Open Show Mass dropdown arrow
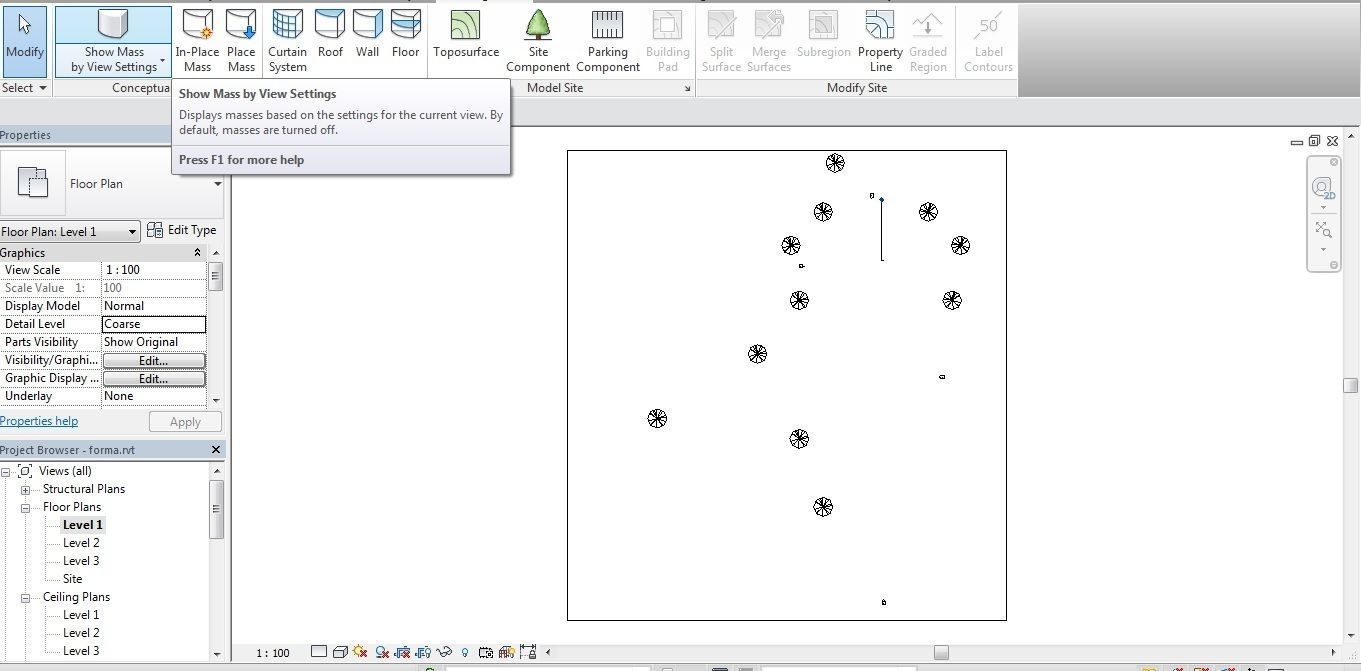Image resolution: width=1361 pixels, height=671 pixels. pyautogui.click(x=162, y=62)
